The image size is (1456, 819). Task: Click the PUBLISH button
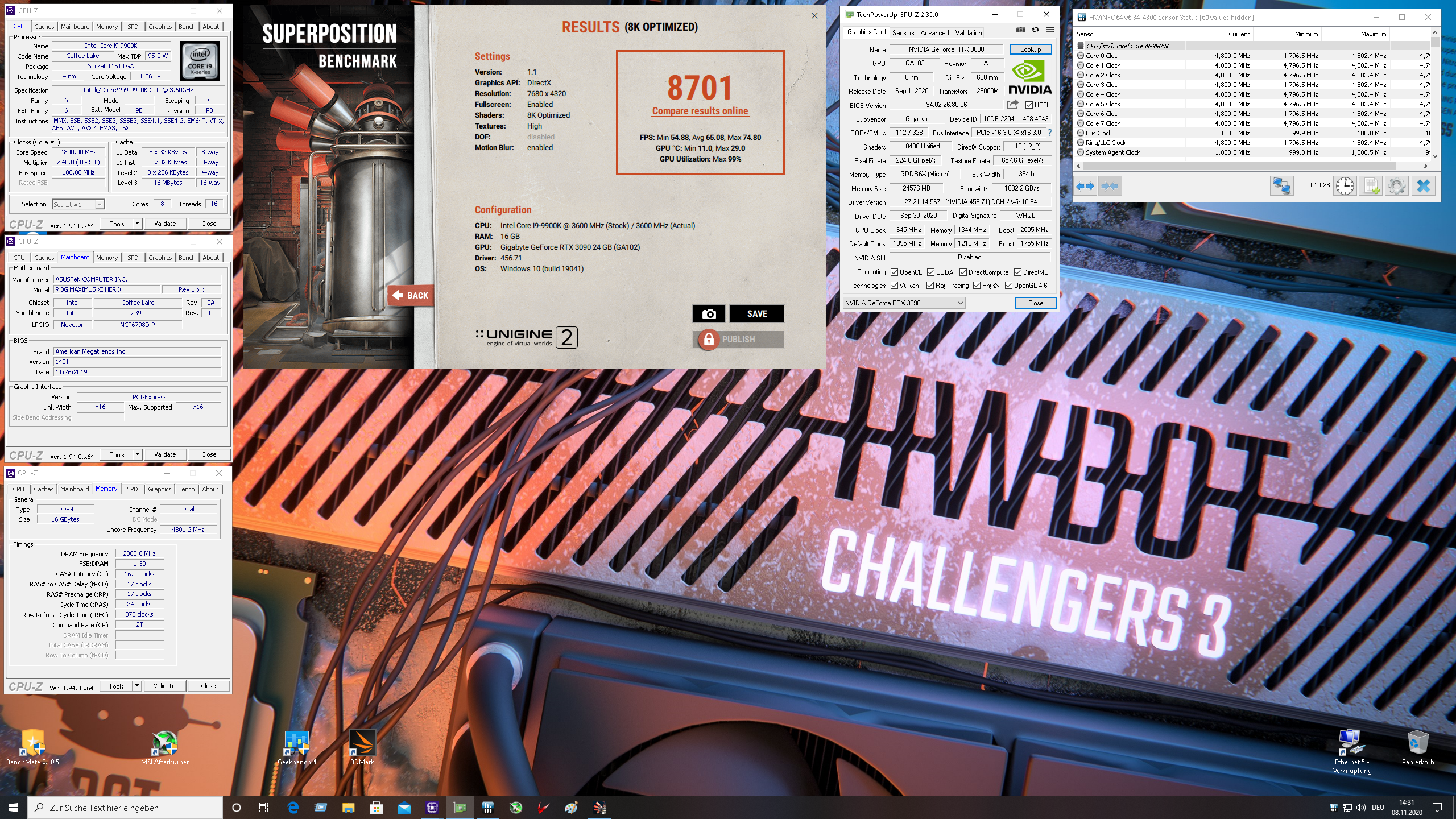point(739,339)
